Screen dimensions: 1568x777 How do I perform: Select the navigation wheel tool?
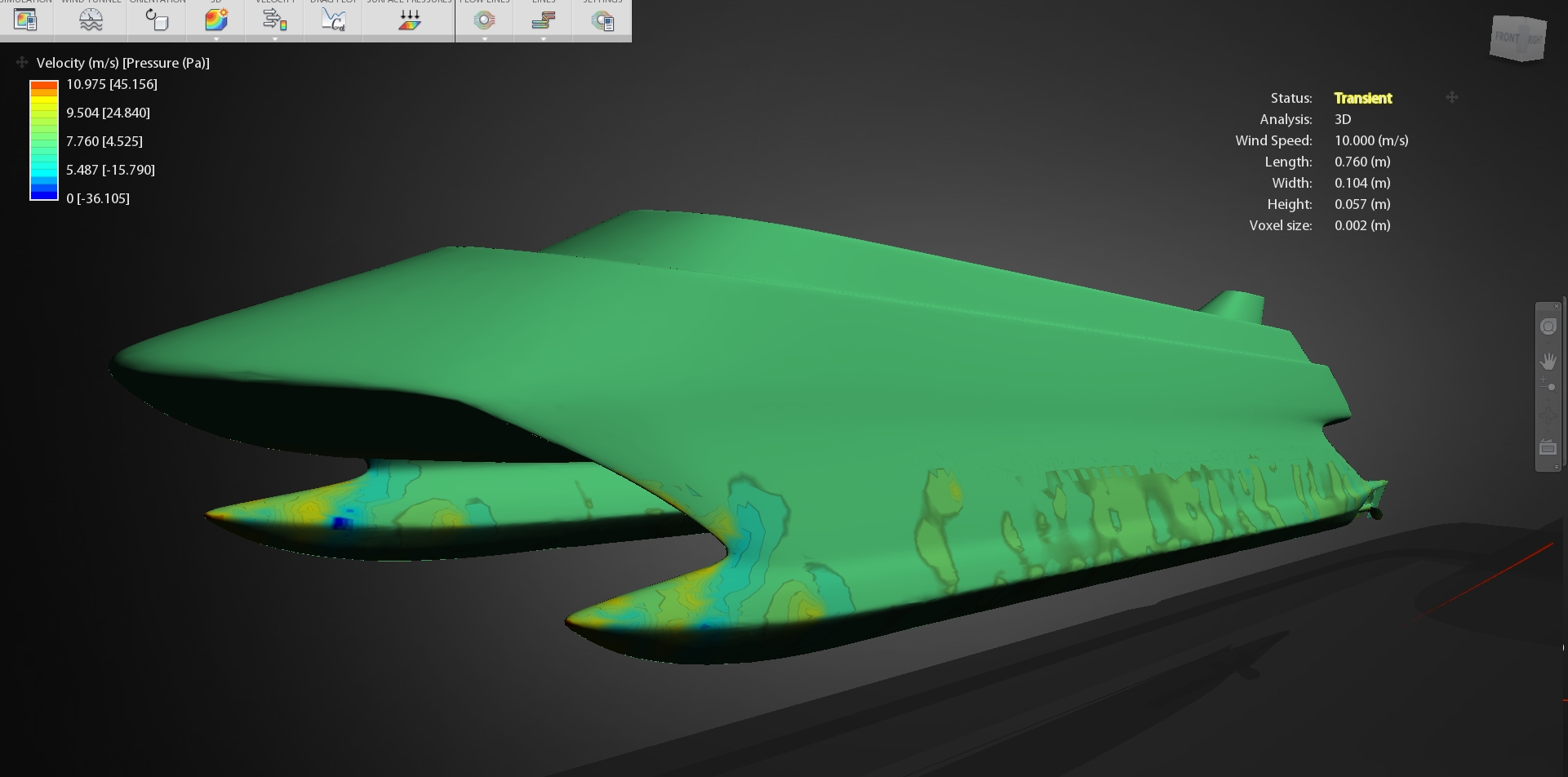point(1548,327)
